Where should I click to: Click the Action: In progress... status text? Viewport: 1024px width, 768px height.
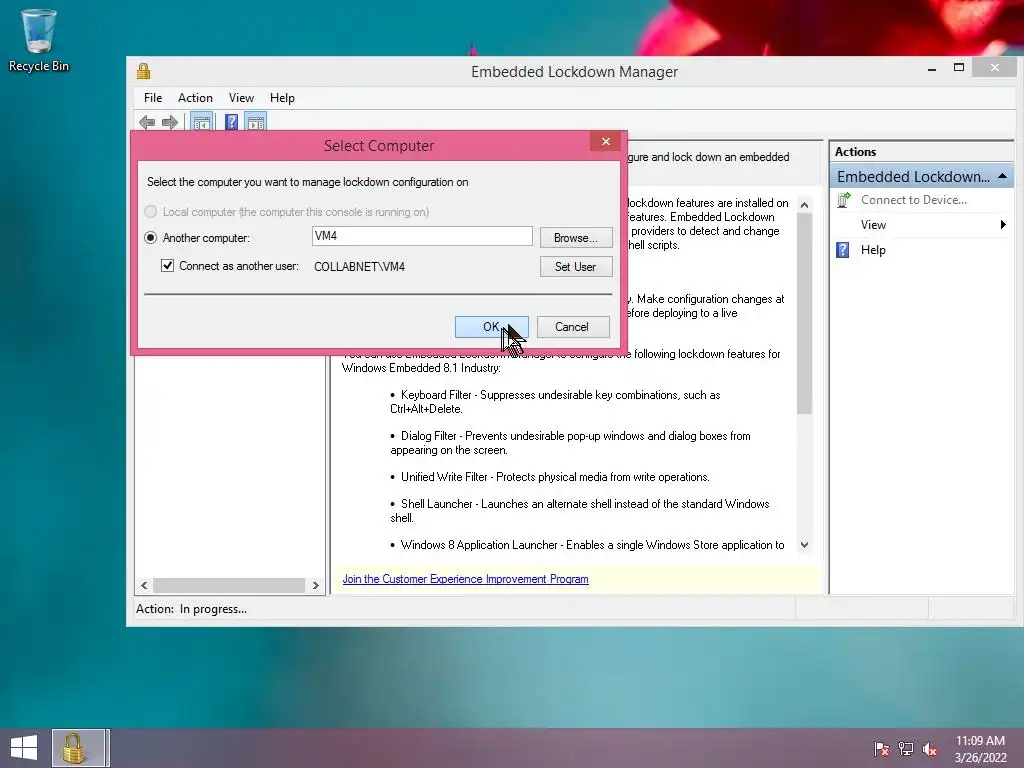pyautogui.click(x=191, y=609)
